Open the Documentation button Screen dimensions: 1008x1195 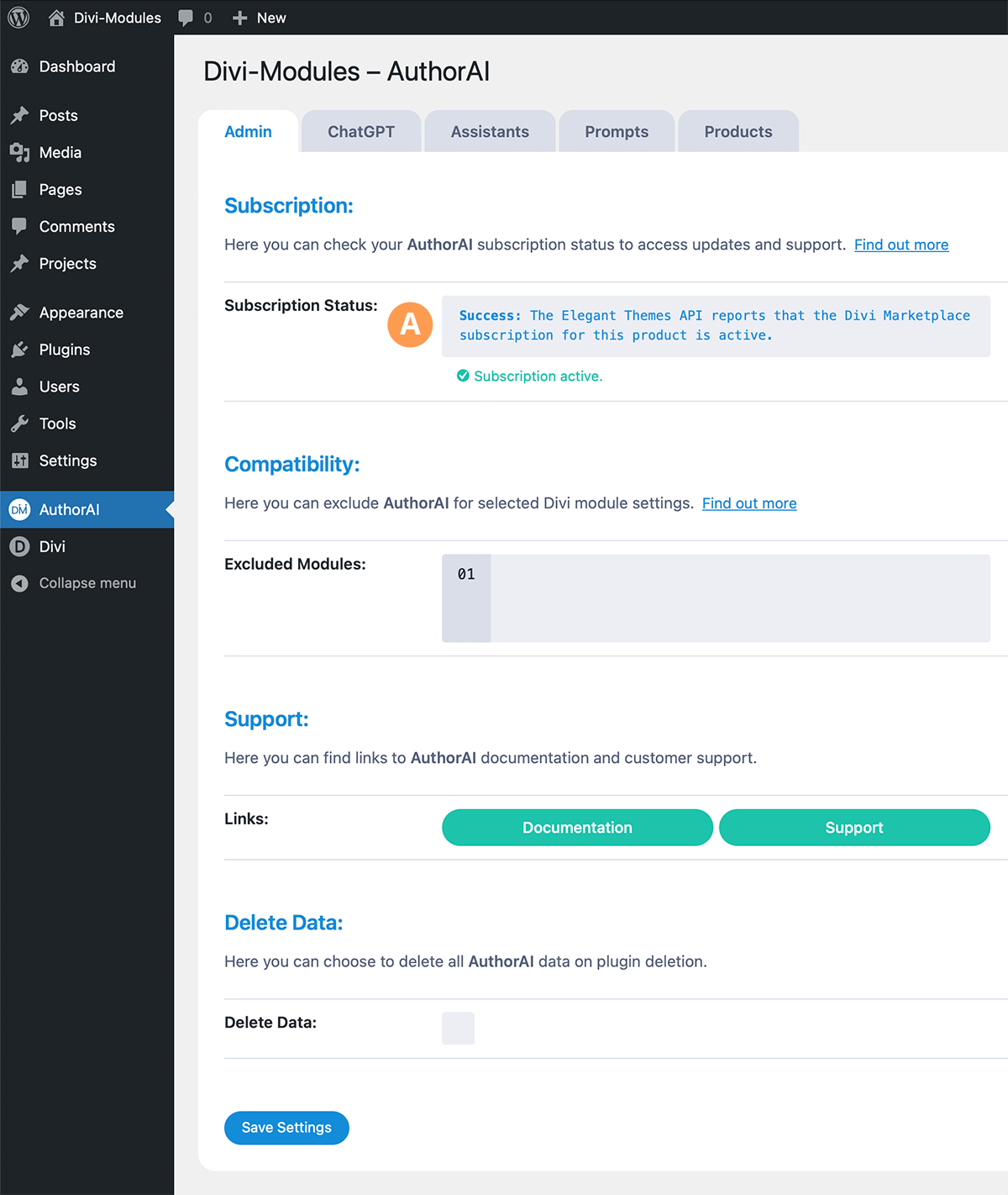[577, 828]
